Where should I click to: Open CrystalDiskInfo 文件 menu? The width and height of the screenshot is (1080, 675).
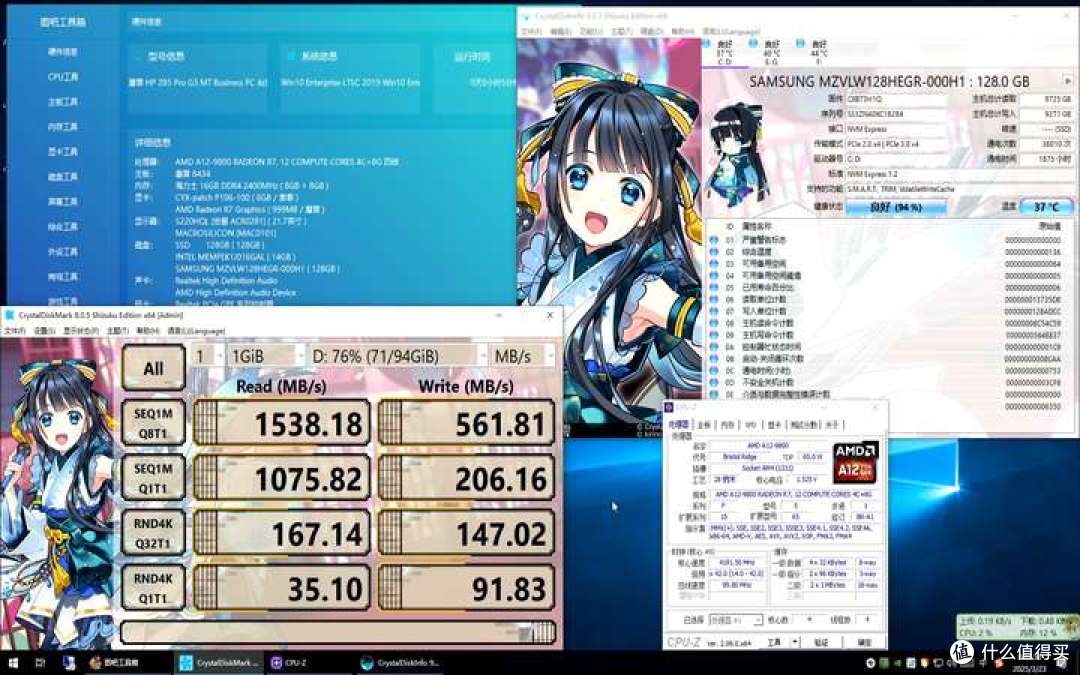pos(530,32)
